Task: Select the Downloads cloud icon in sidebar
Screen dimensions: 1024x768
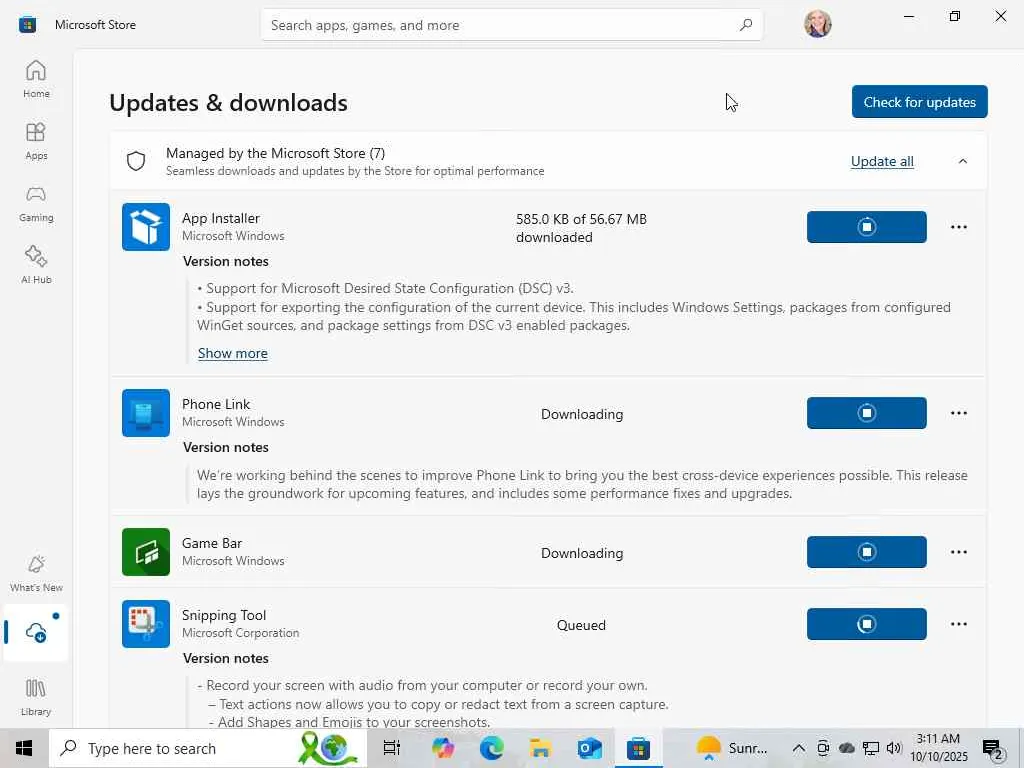Action: (x=36, y=632)
